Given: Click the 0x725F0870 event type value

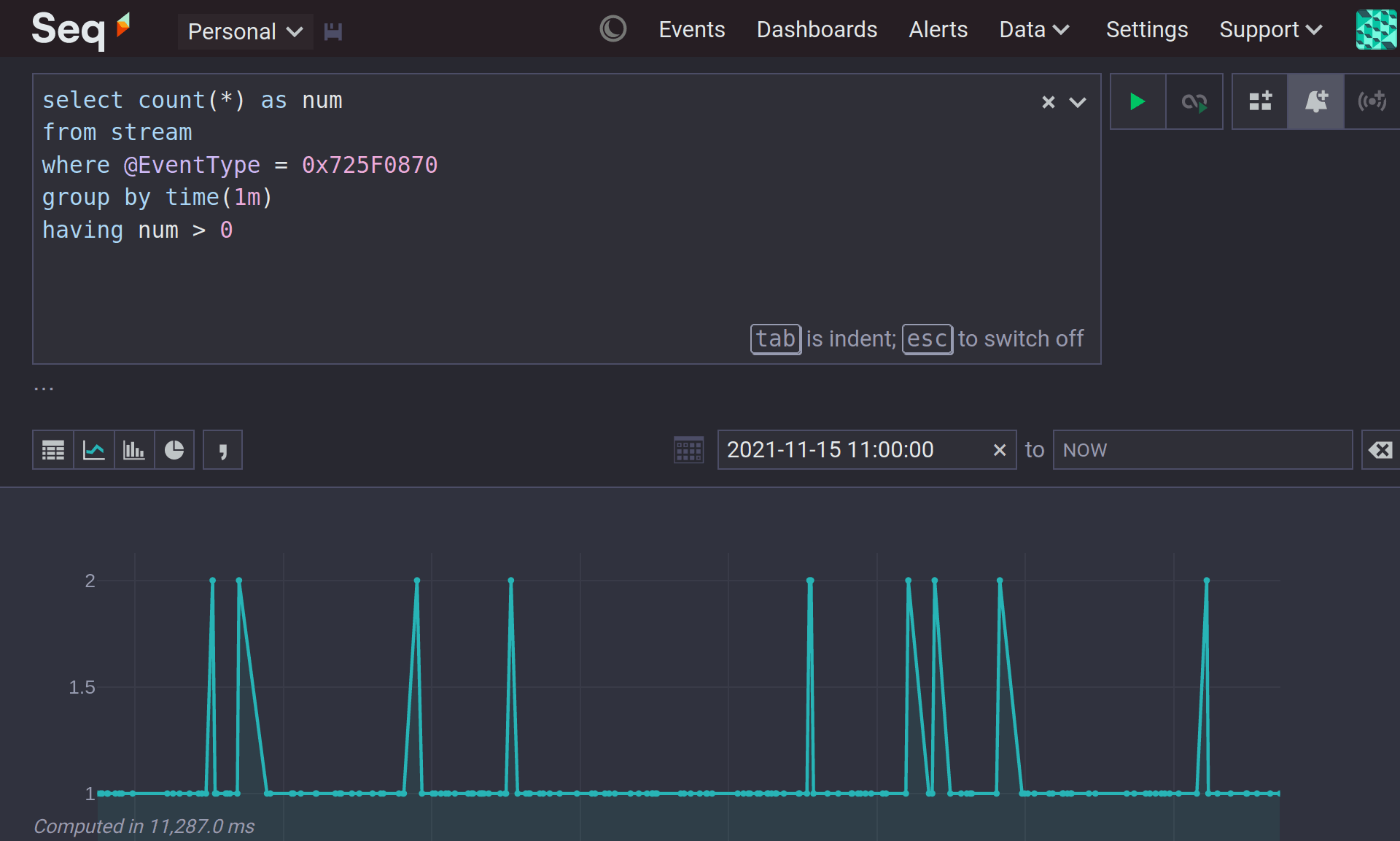Looking at the screenshot, I should (x=370, y=165).
